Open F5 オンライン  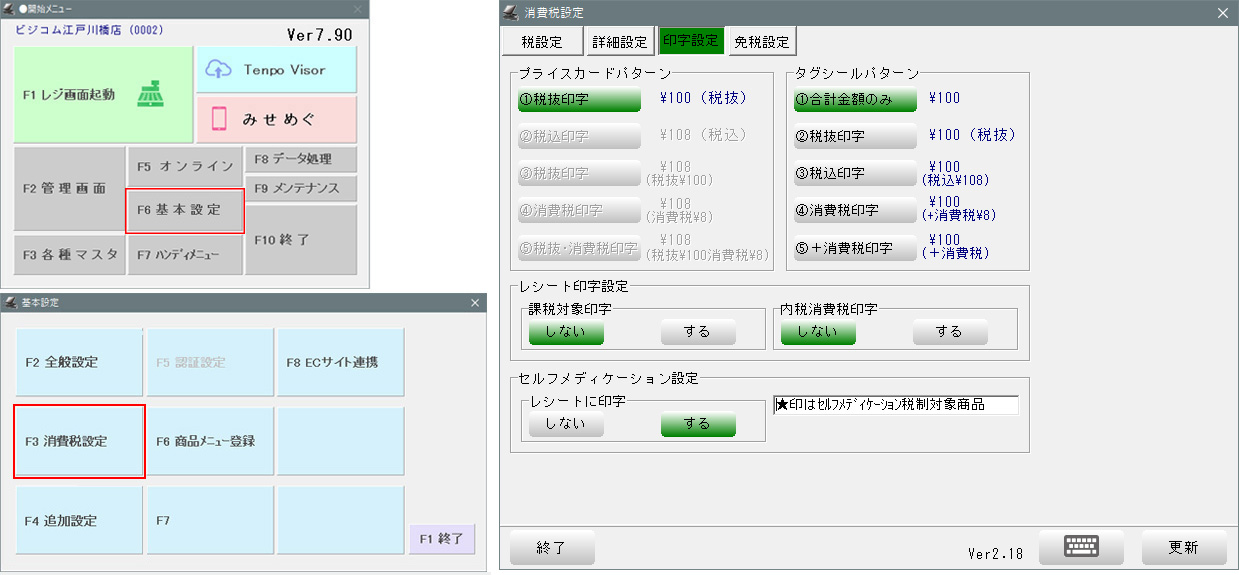point(185,167)
